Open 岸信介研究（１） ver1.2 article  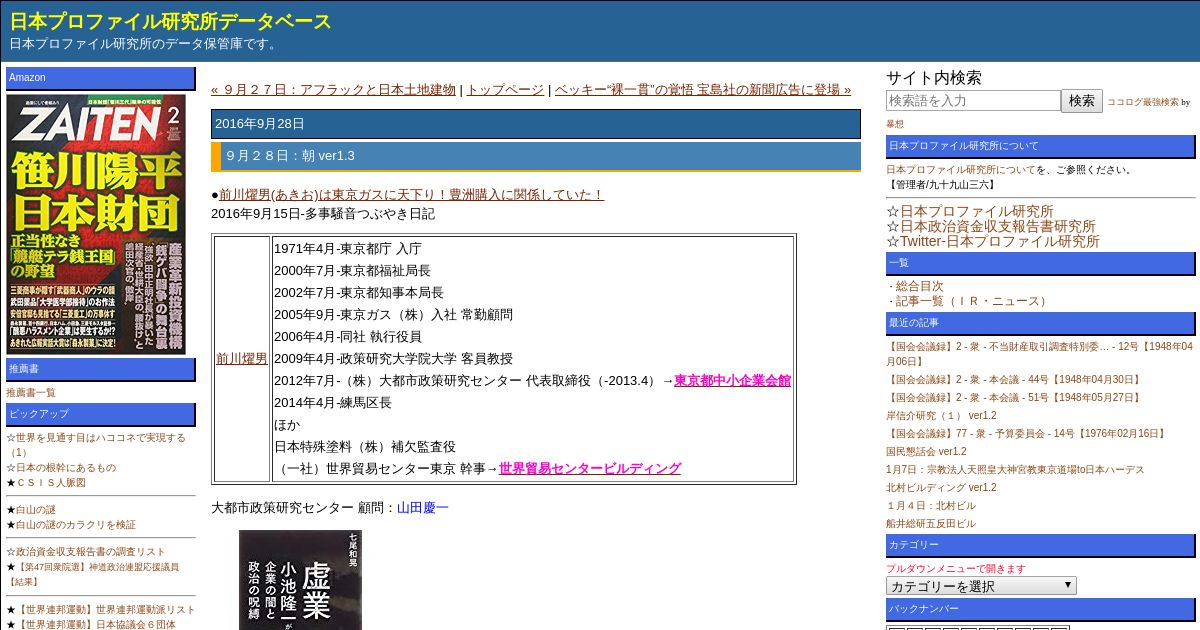pyautogui.click(x=941, y=416)
